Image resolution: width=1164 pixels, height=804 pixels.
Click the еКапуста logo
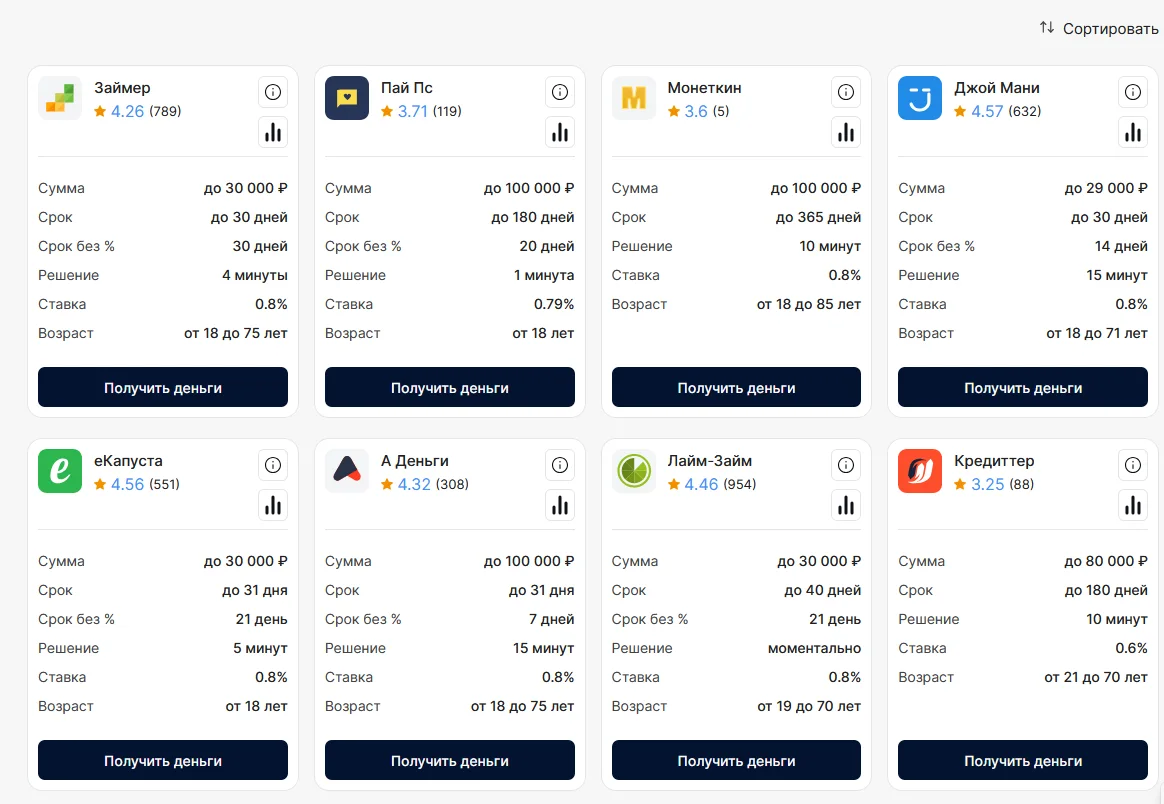tap(60, 471)
